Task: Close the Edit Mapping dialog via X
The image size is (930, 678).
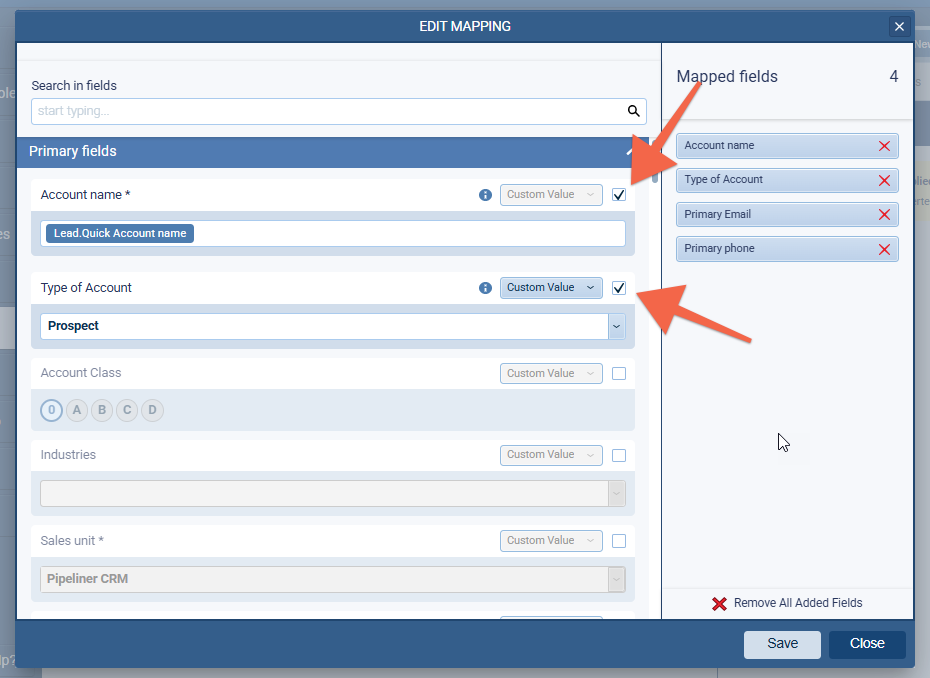Action: coord(899,27)
